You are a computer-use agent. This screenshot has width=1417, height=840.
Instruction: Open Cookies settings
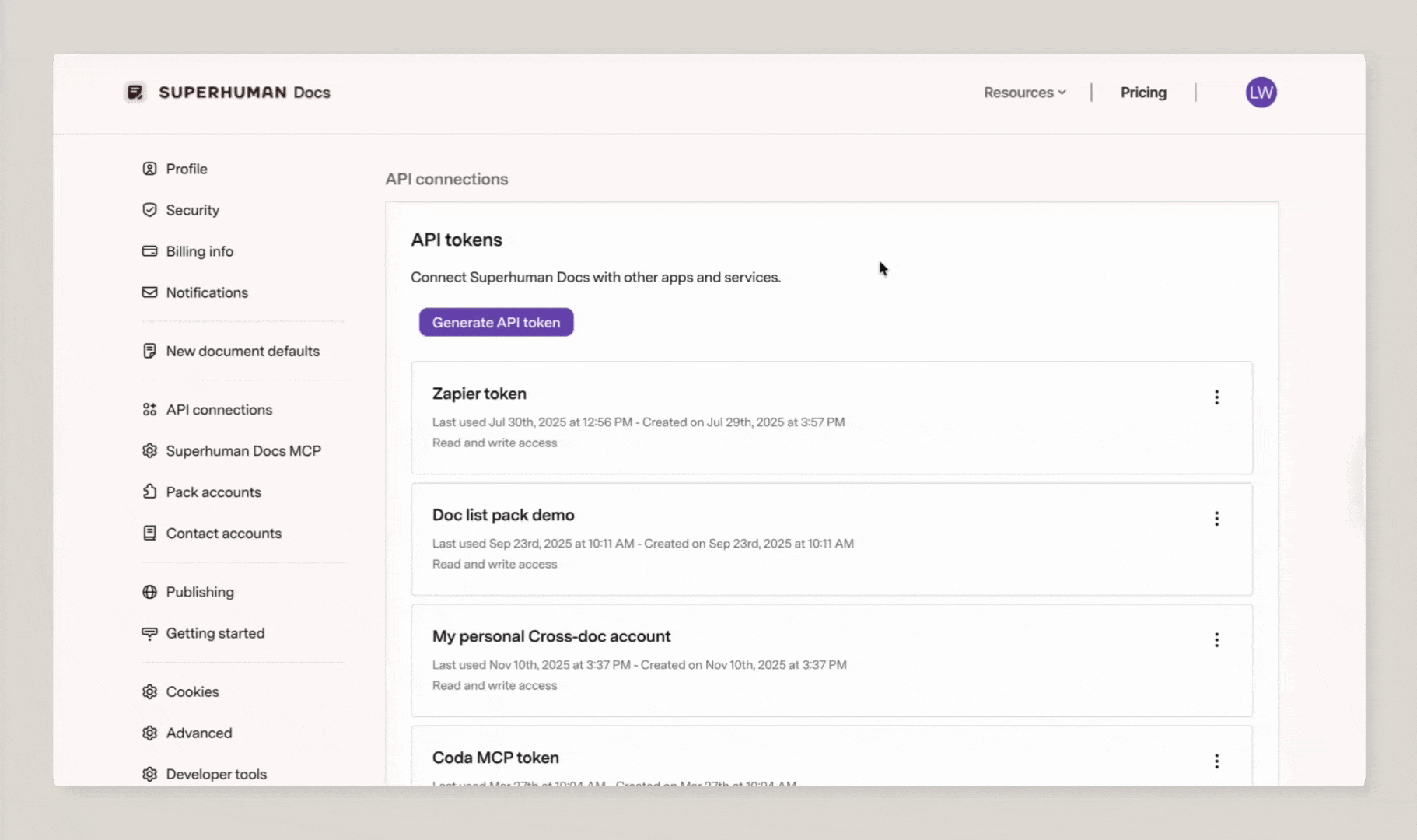click(x=192, y=691)
